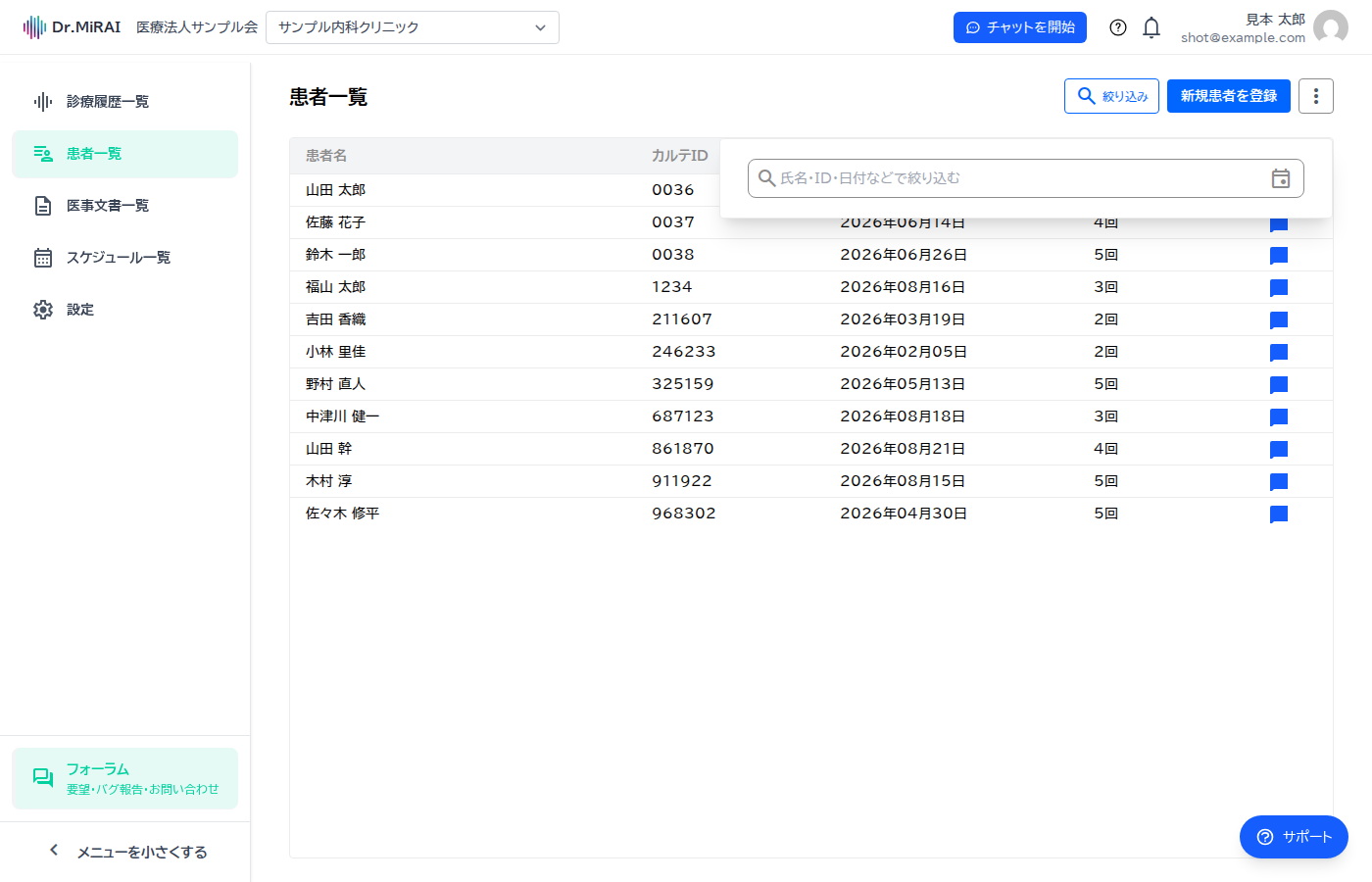Screen dimensions: 1372x882
Task: Click date 2026年04月30日
Action: click(x=904, y=514)
